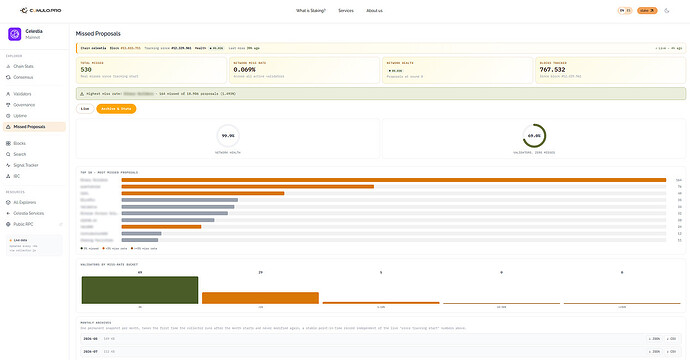Open Public RPC link
690x360 pixels.
pos(23,224)
